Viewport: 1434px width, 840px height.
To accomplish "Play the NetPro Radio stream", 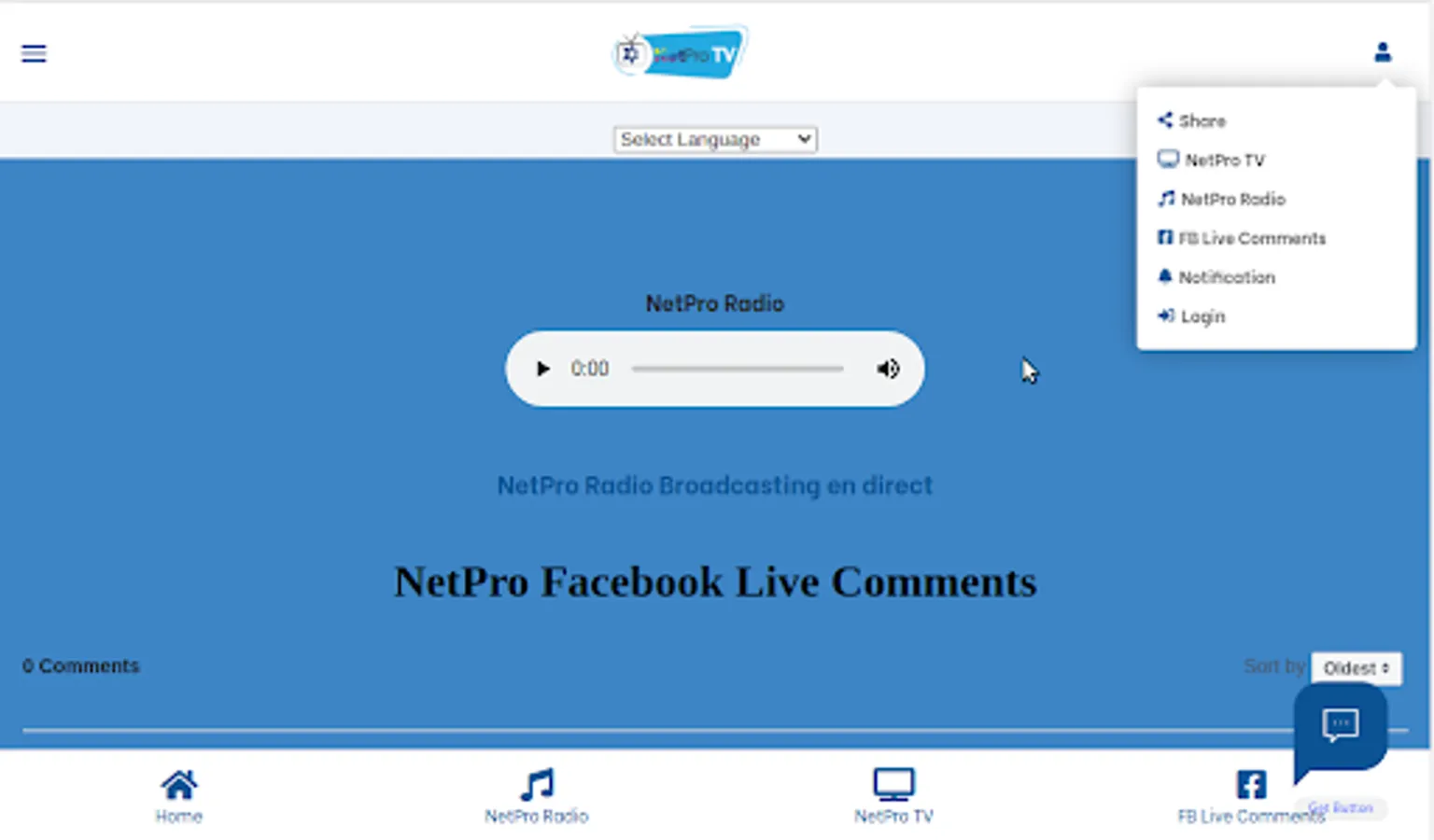I will tap(542, 369).
